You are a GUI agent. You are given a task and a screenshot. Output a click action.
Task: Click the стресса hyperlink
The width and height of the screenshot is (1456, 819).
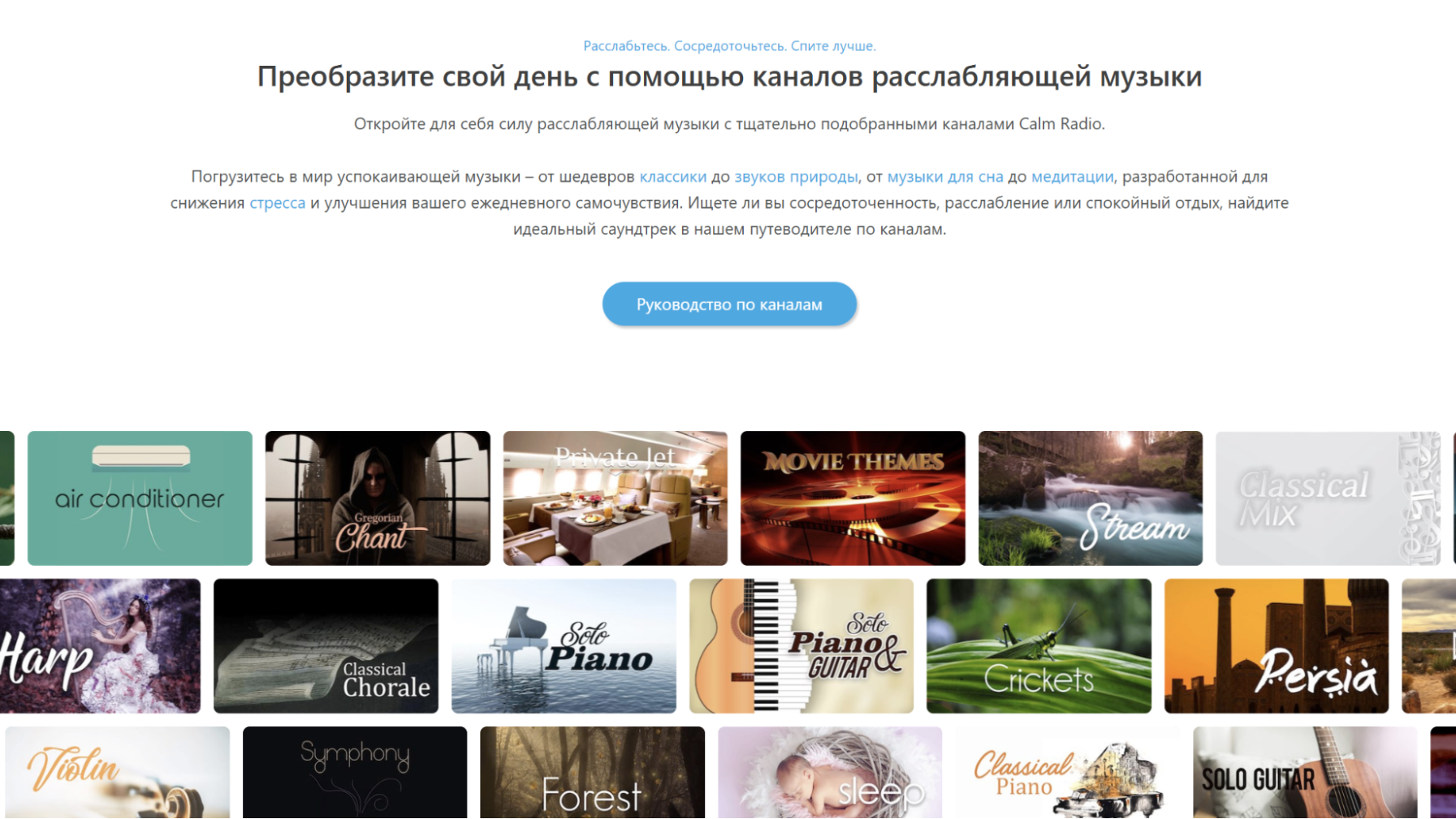click(278, 203)
